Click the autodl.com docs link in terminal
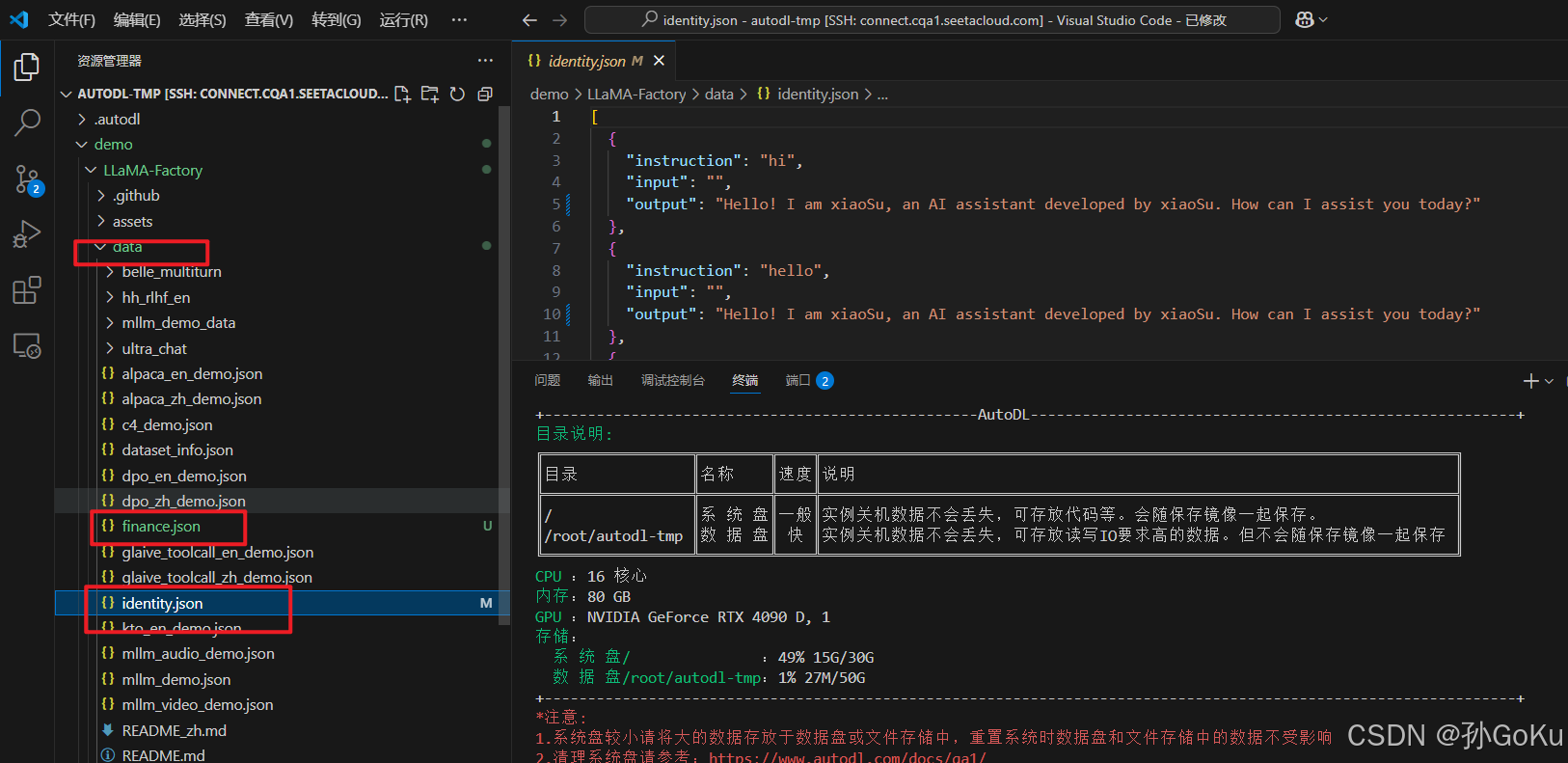 pos(847,757)
